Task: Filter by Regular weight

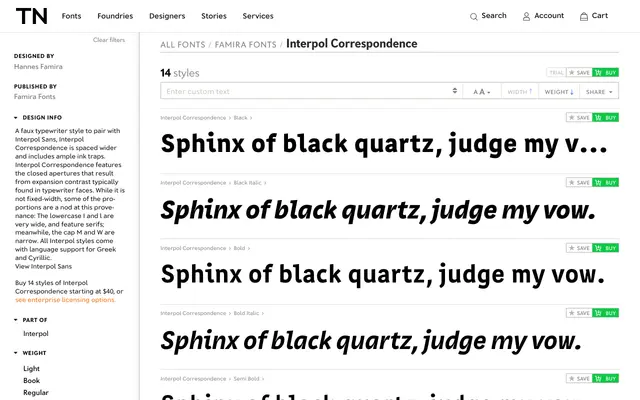Action: (36, 392)
